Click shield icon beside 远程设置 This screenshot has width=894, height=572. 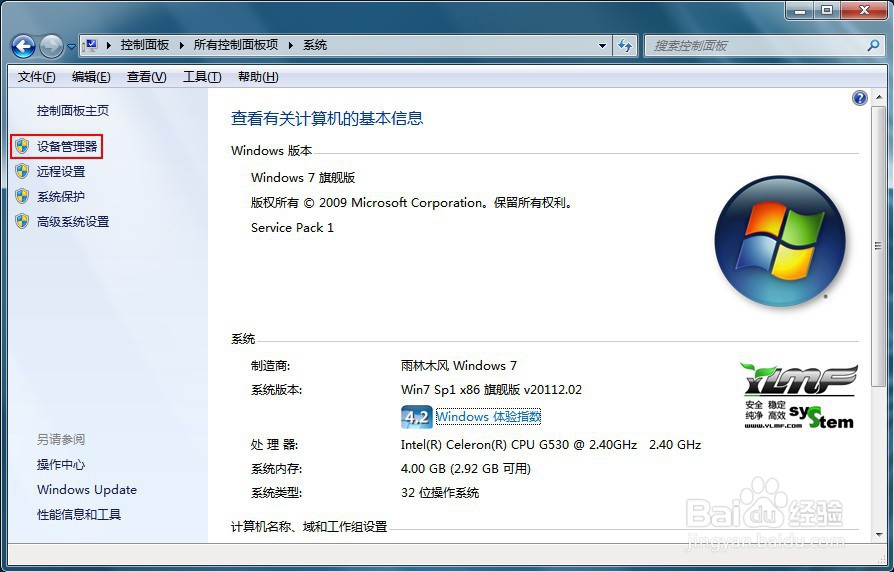click(22, 171)
